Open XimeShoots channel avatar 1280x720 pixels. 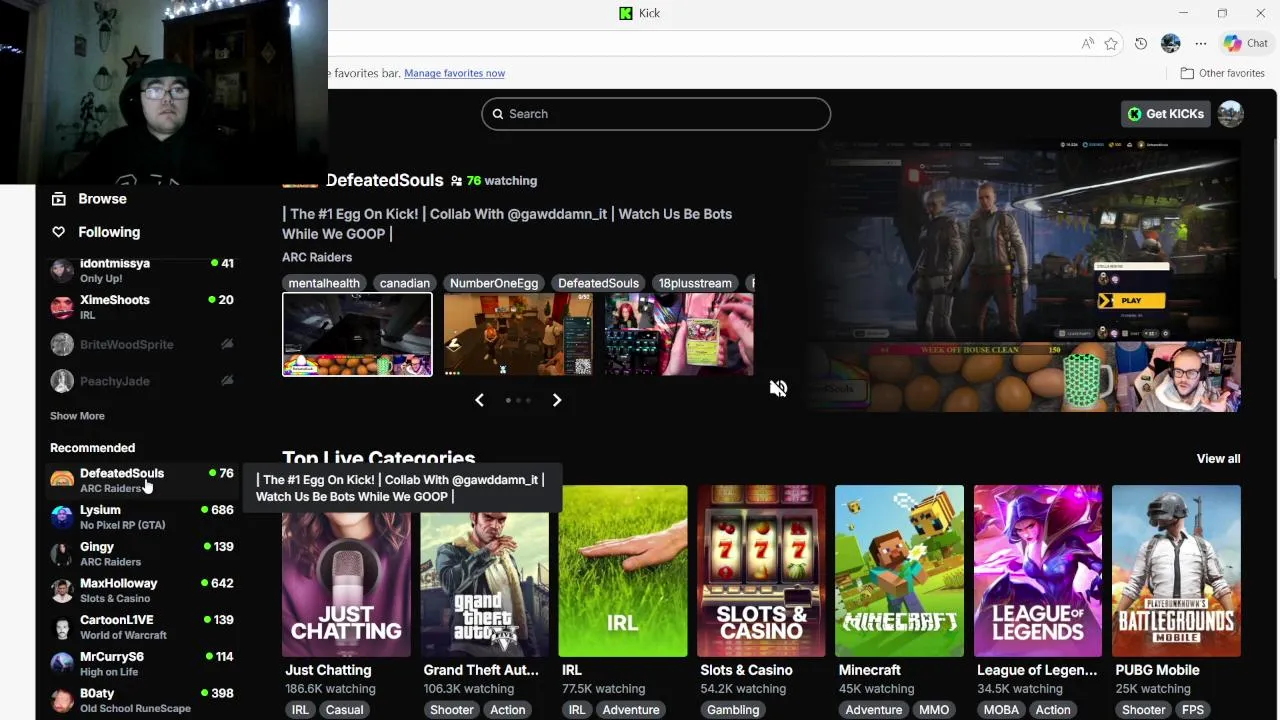click(x=62, y=307)
